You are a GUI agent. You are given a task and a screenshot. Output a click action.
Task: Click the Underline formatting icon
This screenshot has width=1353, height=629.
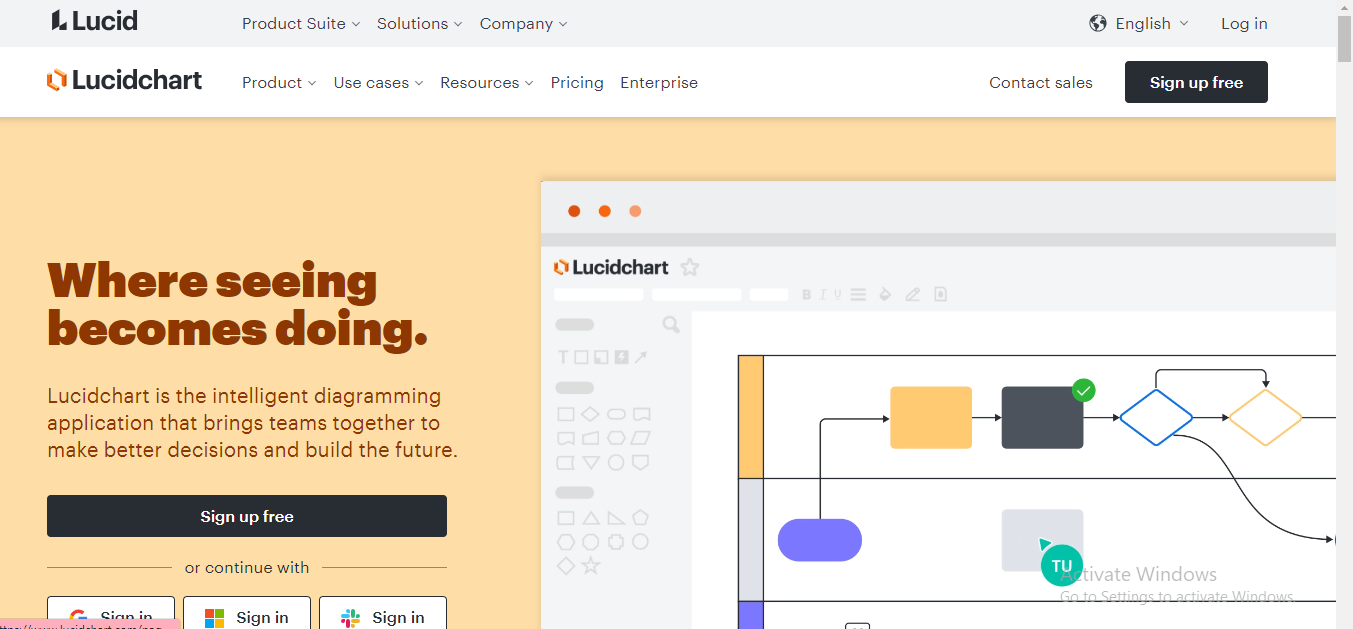click(x=837, y=294)
